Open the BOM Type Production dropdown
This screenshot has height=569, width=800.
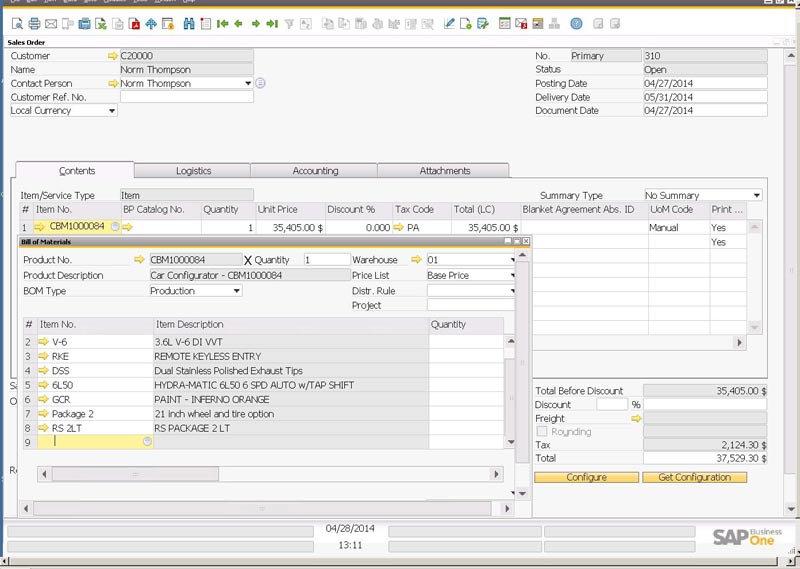(x=237, y=291)
